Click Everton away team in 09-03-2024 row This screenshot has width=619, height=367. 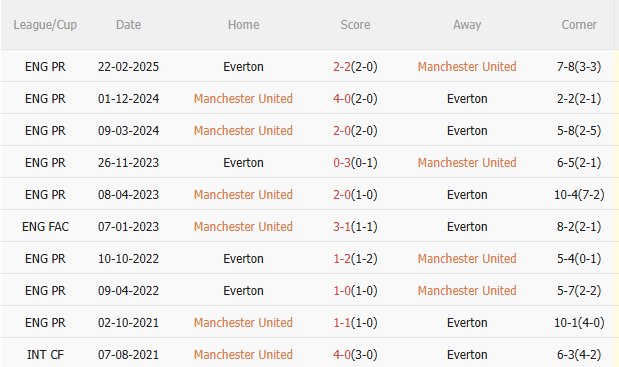click(x=467, y=131)
